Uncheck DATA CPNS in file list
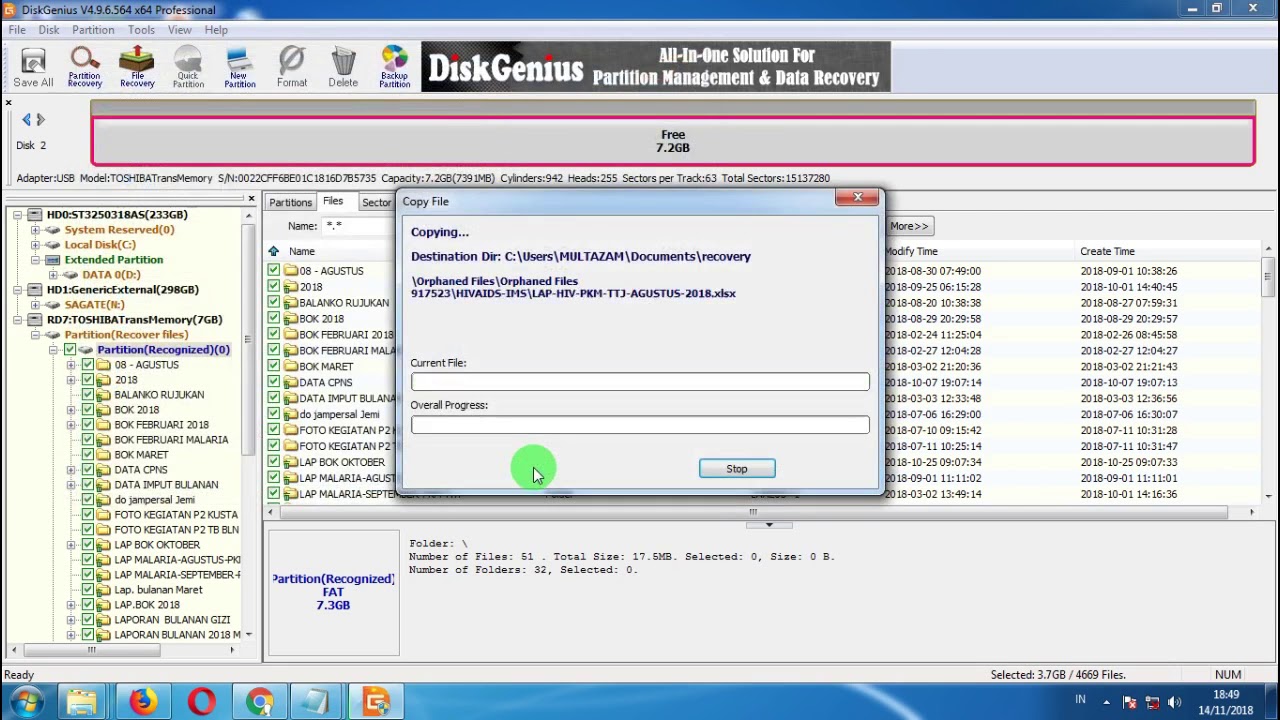The width and height of the screenshot is (1280, 720). [274, 382]
